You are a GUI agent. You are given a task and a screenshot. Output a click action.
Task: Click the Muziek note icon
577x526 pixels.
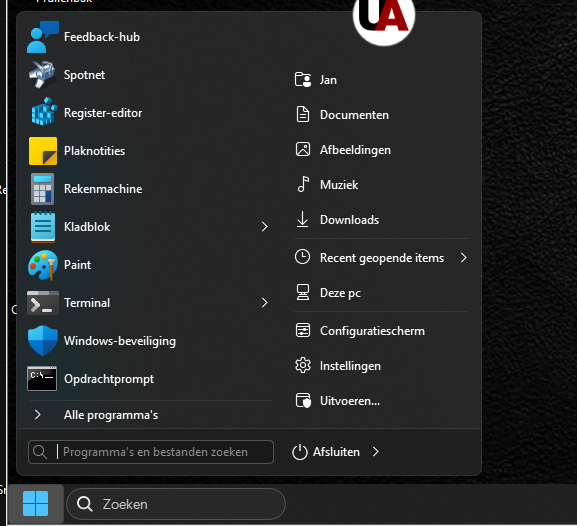303,184
